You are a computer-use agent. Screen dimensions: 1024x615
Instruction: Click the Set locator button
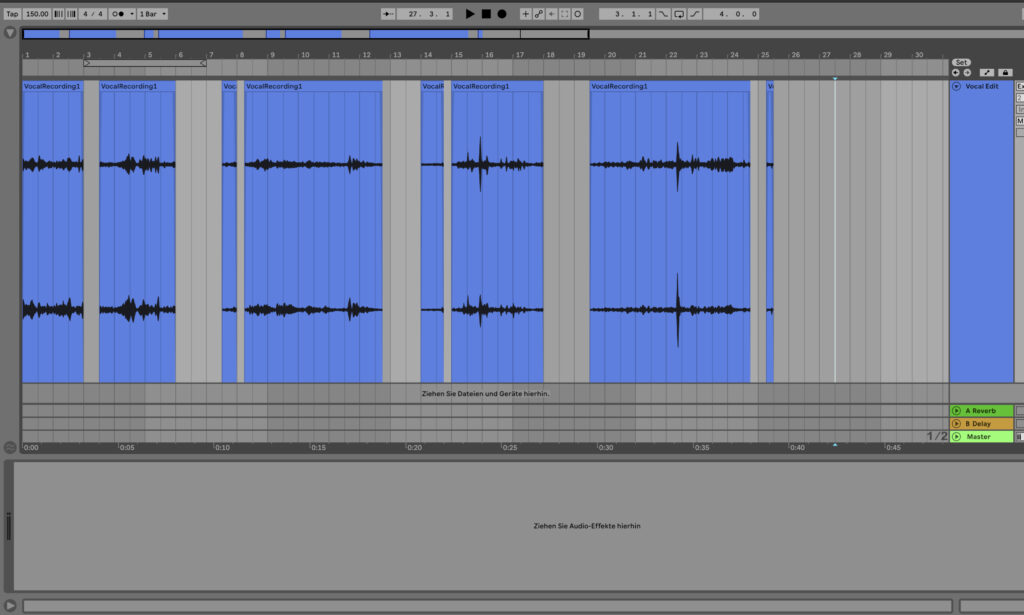(961, 63)
